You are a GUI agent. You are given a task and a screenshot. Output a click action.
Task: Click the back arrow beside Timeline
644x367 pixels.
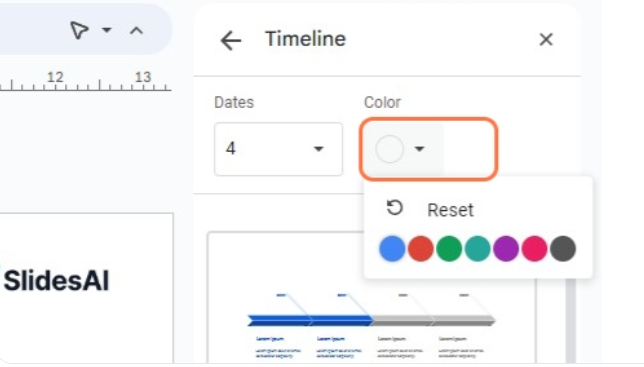231,41
